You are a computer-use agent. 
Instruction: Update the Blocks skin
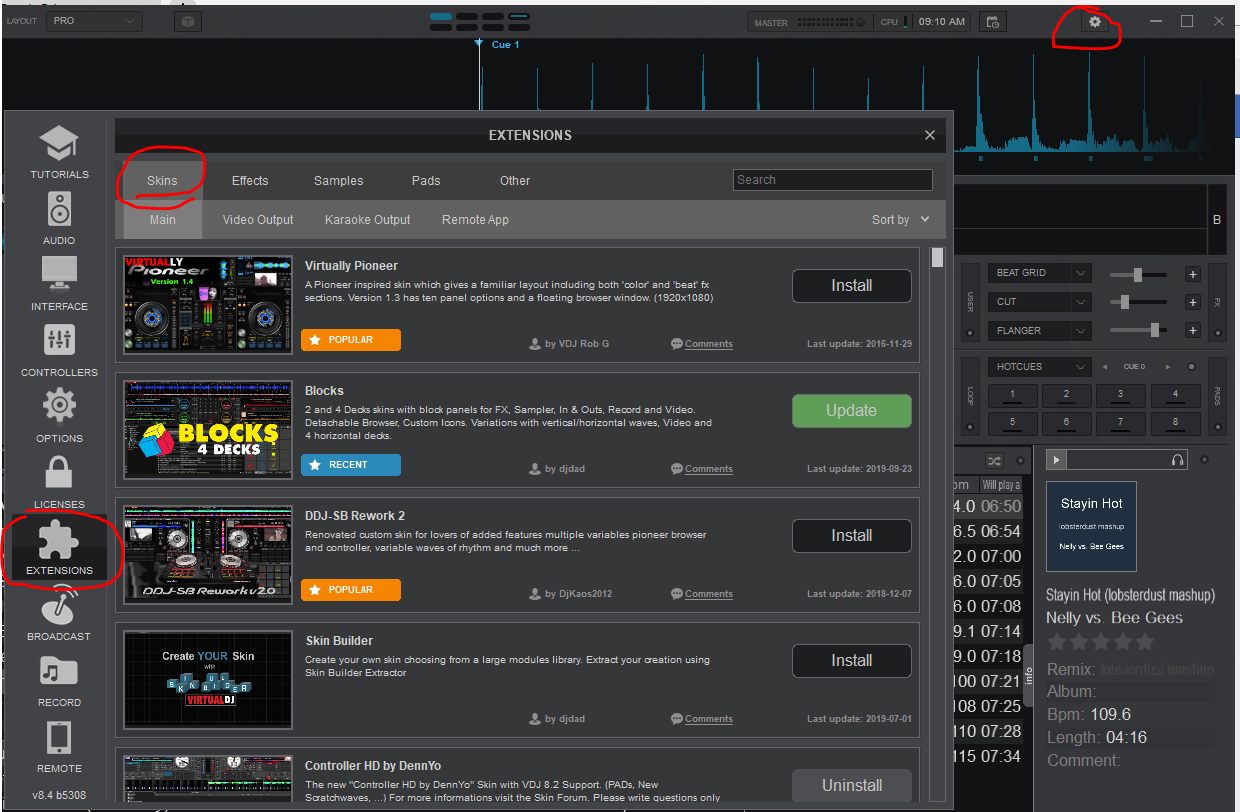851,411
